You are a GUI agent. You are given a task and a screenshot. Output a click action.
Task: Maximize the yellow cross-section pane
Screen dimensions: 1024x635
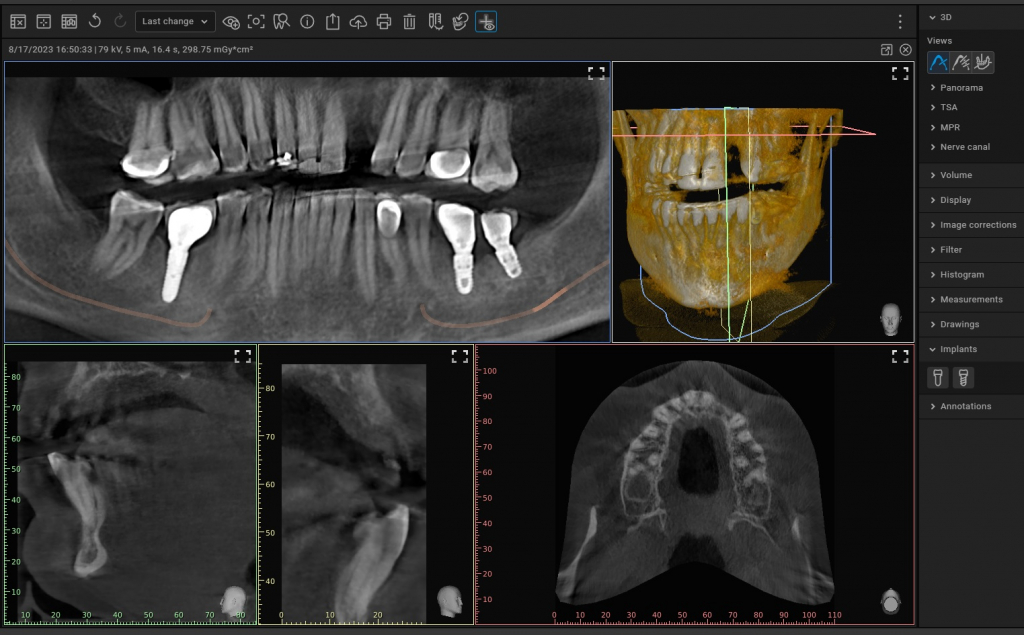(x=460, y=356)
